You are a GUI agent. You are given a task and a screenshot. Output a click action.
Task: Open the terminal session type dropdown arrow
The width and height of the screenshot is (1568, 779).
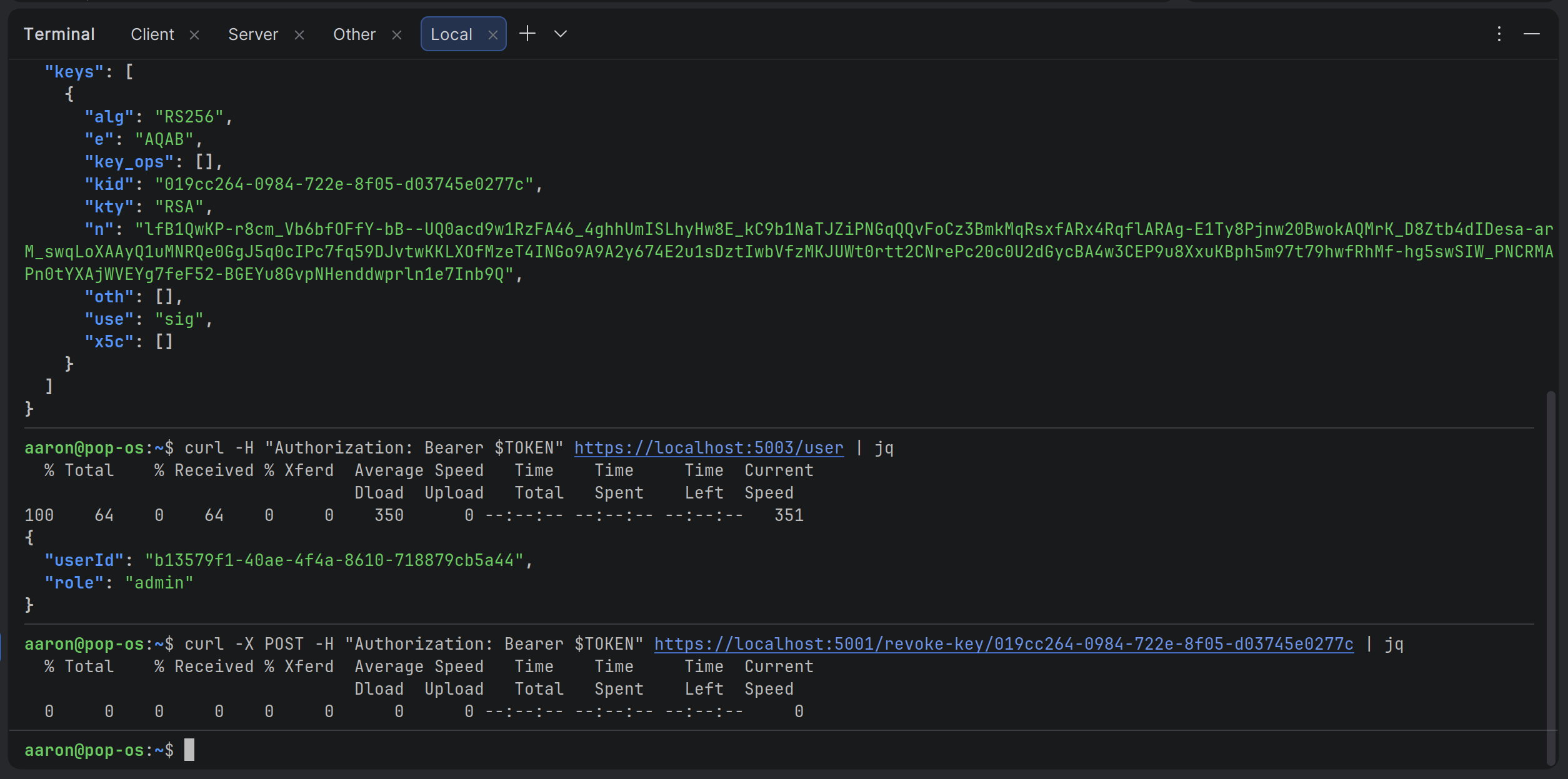561,34
